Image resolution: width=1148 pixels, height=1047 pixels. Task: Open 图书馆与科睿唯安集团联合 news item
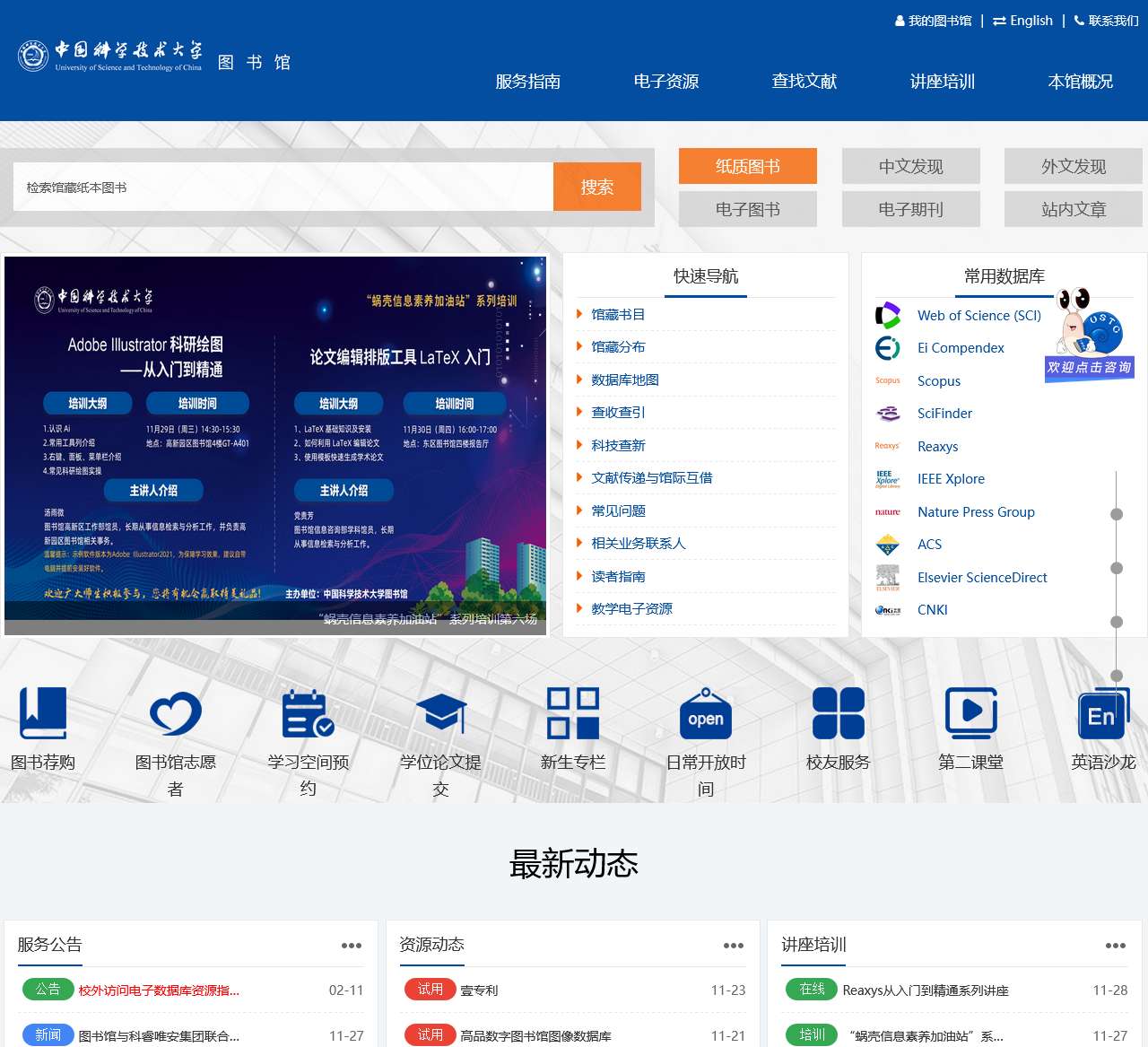point(159,1036)
